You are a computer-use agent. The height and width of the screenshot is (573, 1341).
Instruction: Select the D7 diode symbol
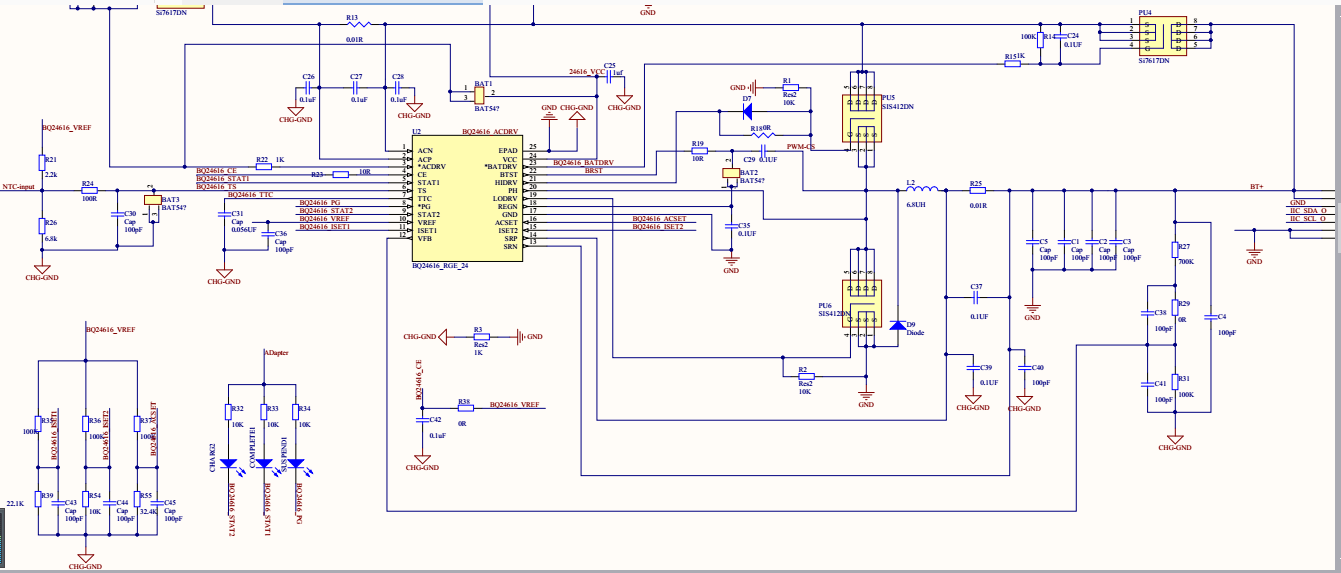[748, 110]
